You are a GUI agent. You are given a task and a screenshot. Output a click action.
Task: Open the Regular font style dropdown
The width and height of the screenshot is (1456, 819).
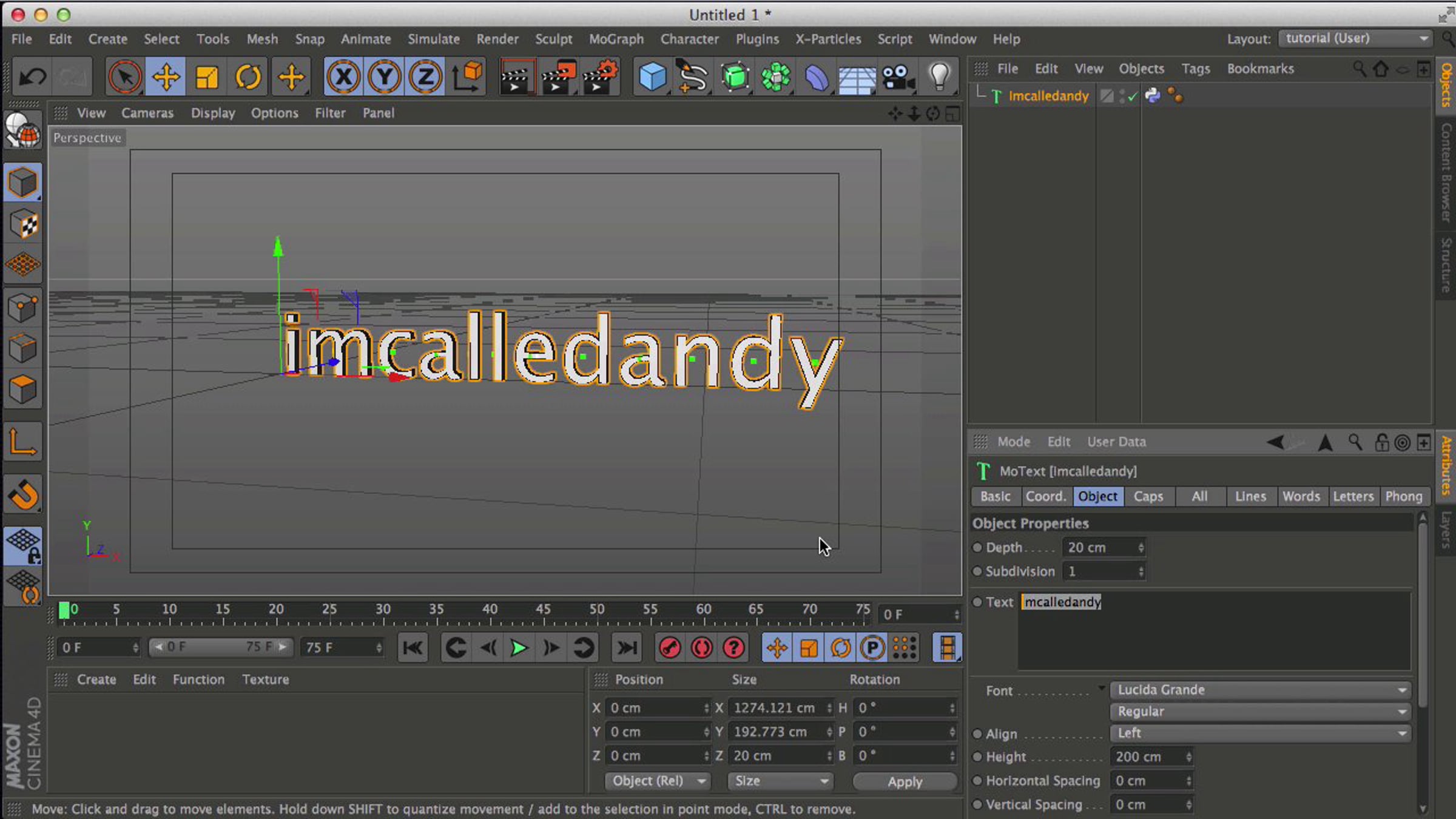click(x=1261, y=711)
